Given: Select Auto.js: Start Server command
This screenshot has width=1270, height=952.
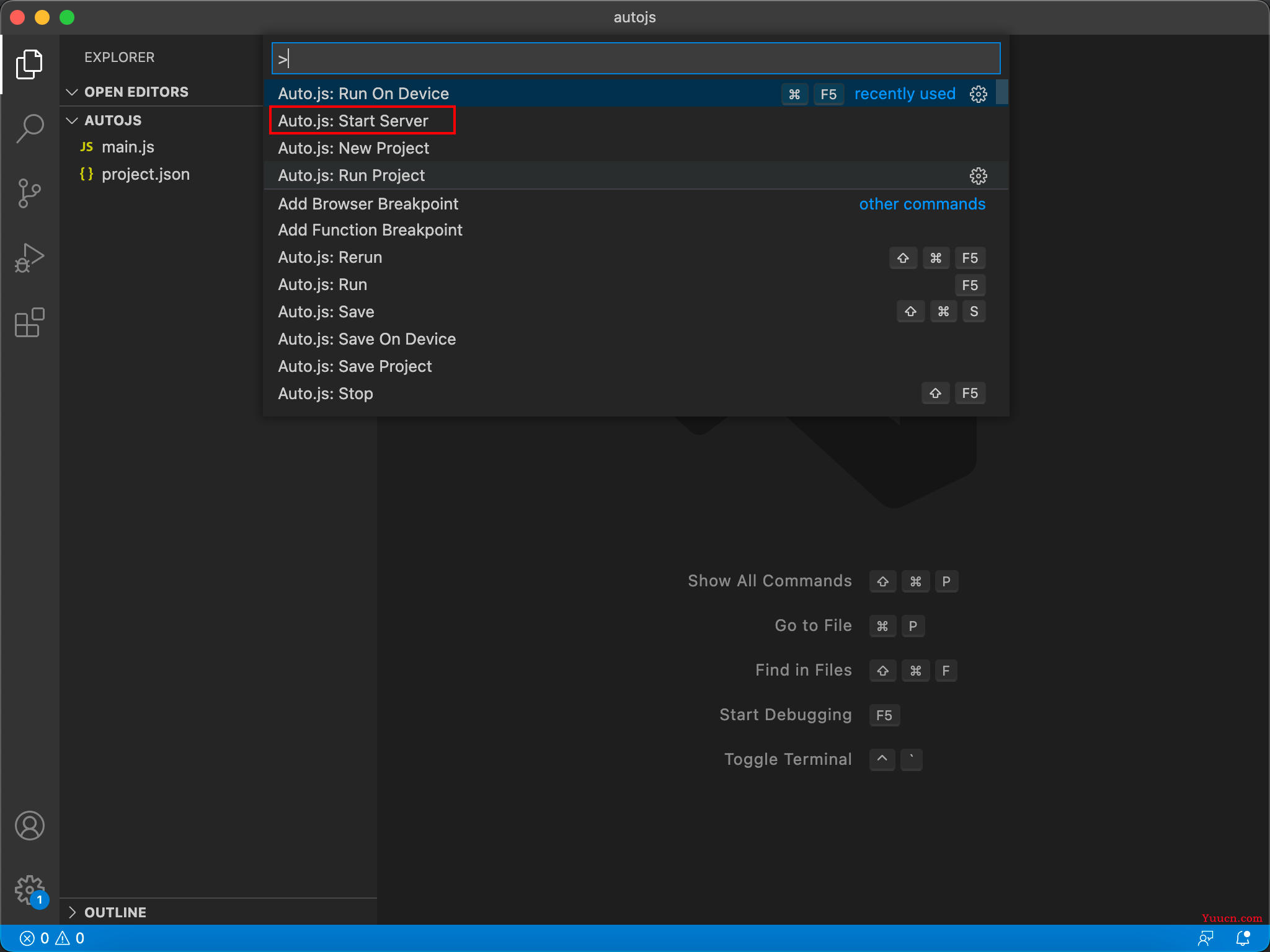Looking at the screenshot, I should (636, 121).
